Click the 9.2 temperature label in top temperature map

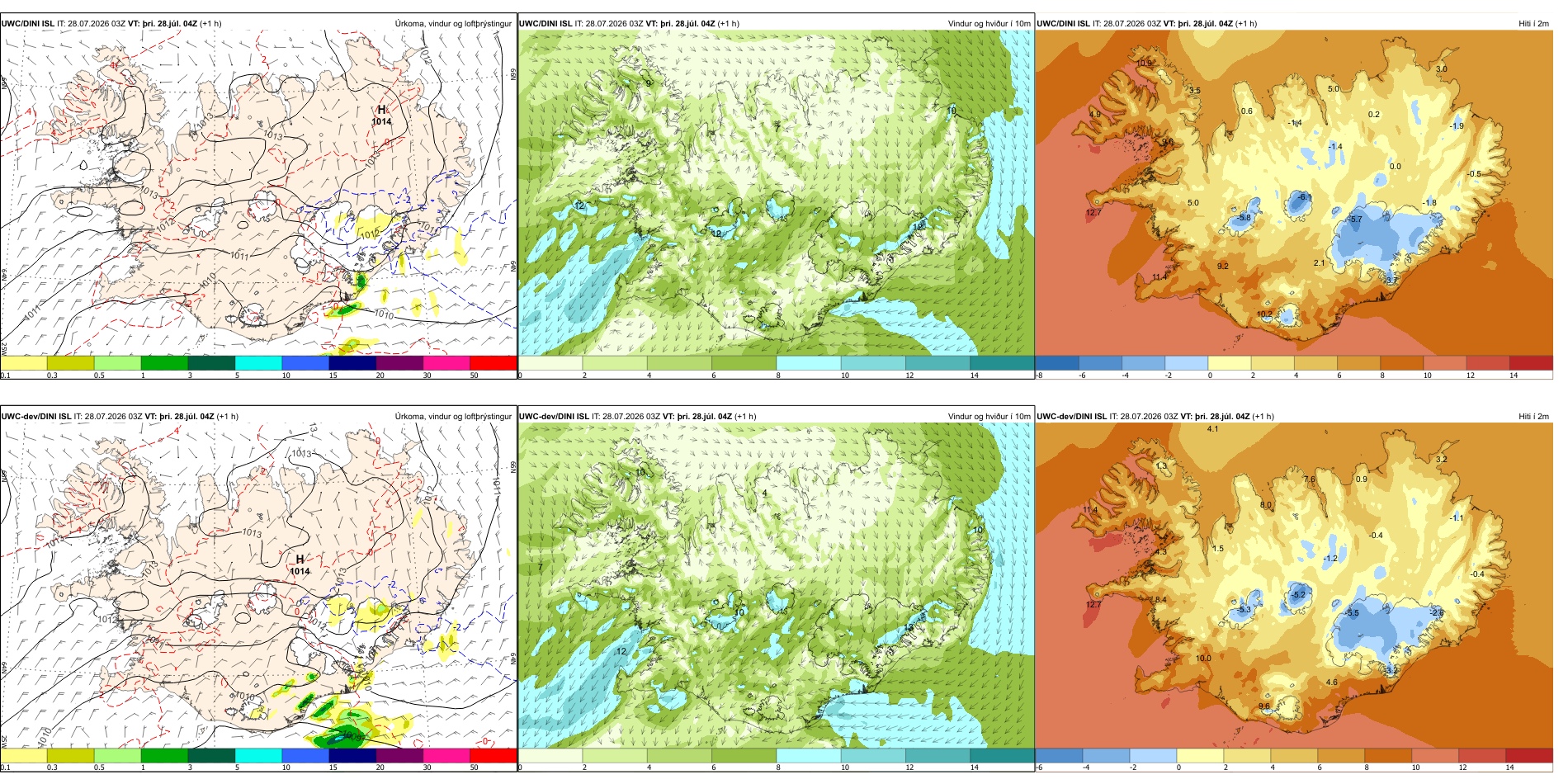pos(1223,267)
